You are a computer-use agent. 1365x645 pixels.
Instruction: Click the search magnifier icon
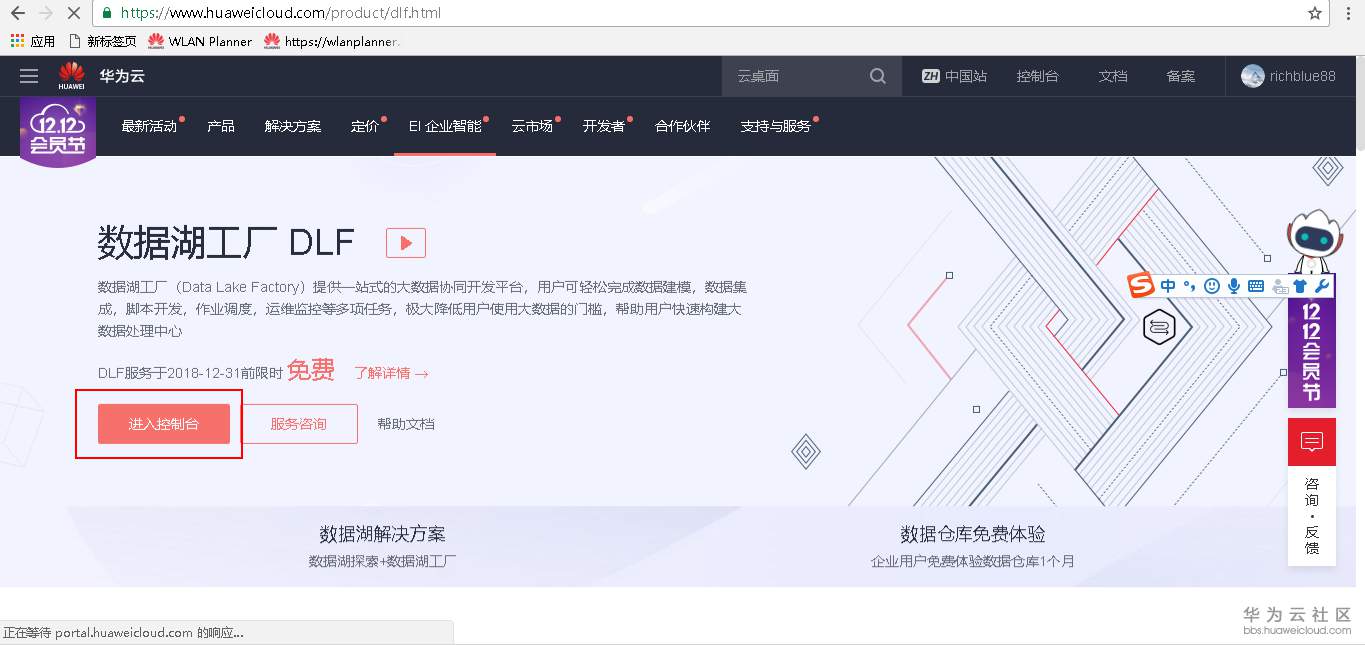pyautogui.click(x=878, y=76)
